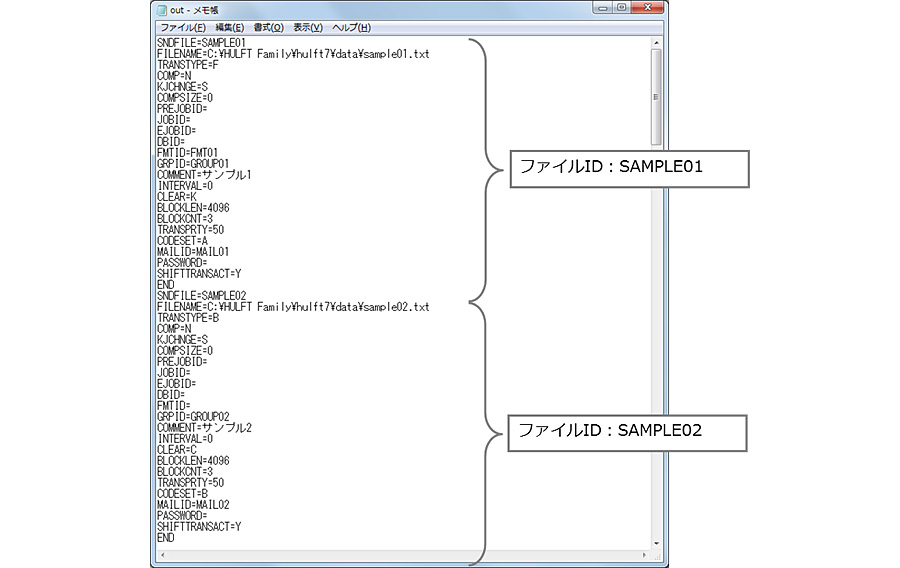Open the ファイル(F) menu
This screenshot has height=568, width=900.
pyautogui.click(x=182, y=27)
